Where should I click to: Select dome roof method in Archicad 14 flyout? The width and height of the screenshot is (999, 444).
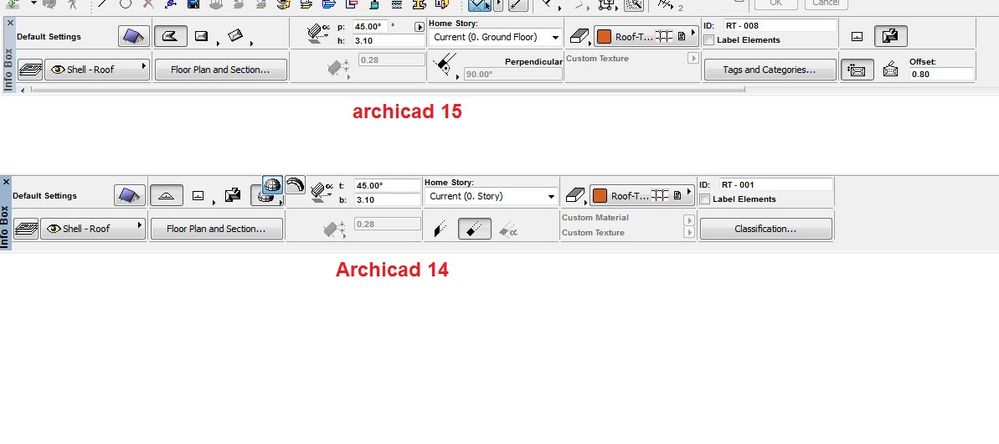[272, 185]
